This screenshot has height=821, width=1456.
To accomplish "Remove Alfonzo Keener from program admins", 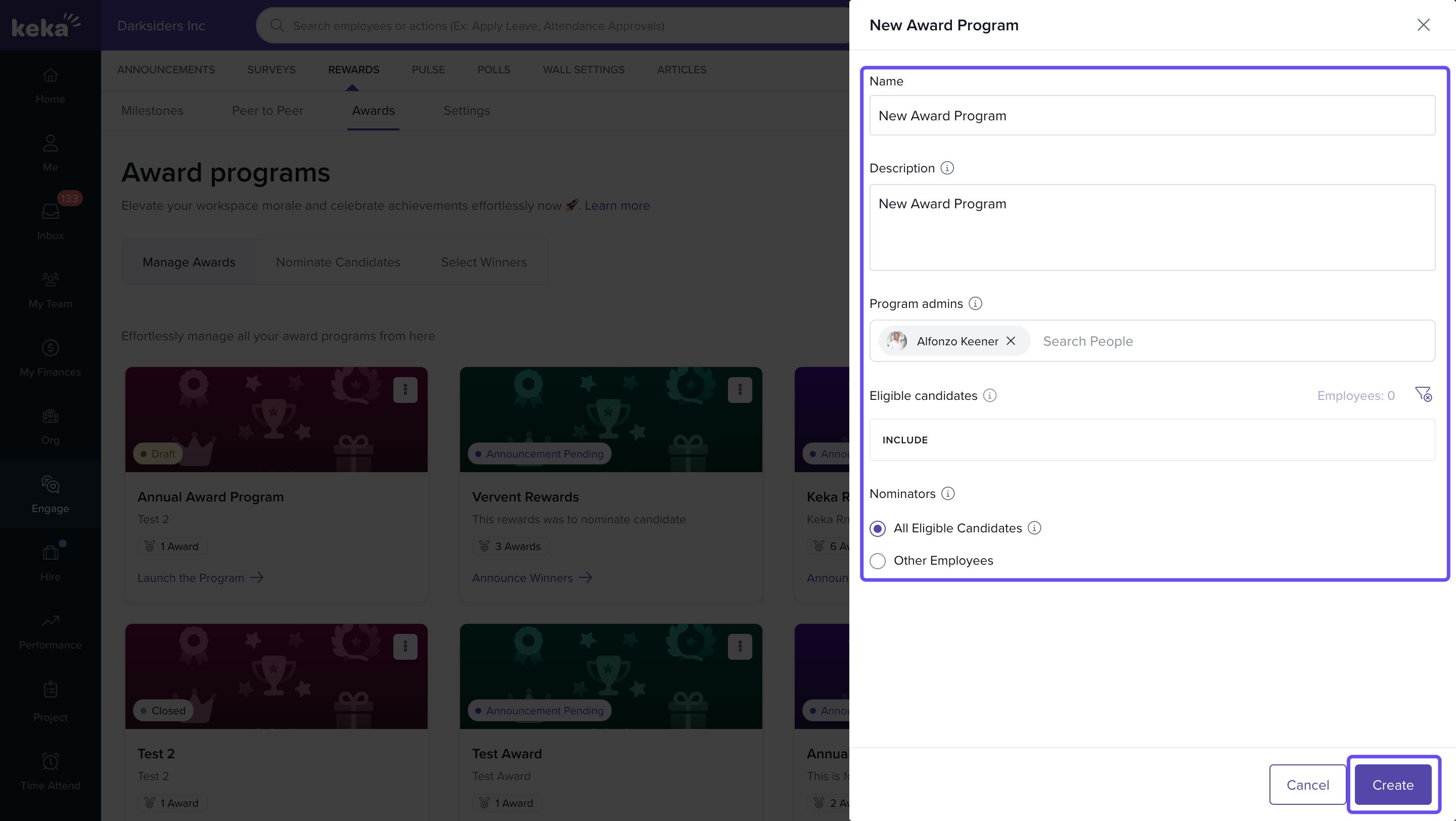I will (x=1011, y=341).
